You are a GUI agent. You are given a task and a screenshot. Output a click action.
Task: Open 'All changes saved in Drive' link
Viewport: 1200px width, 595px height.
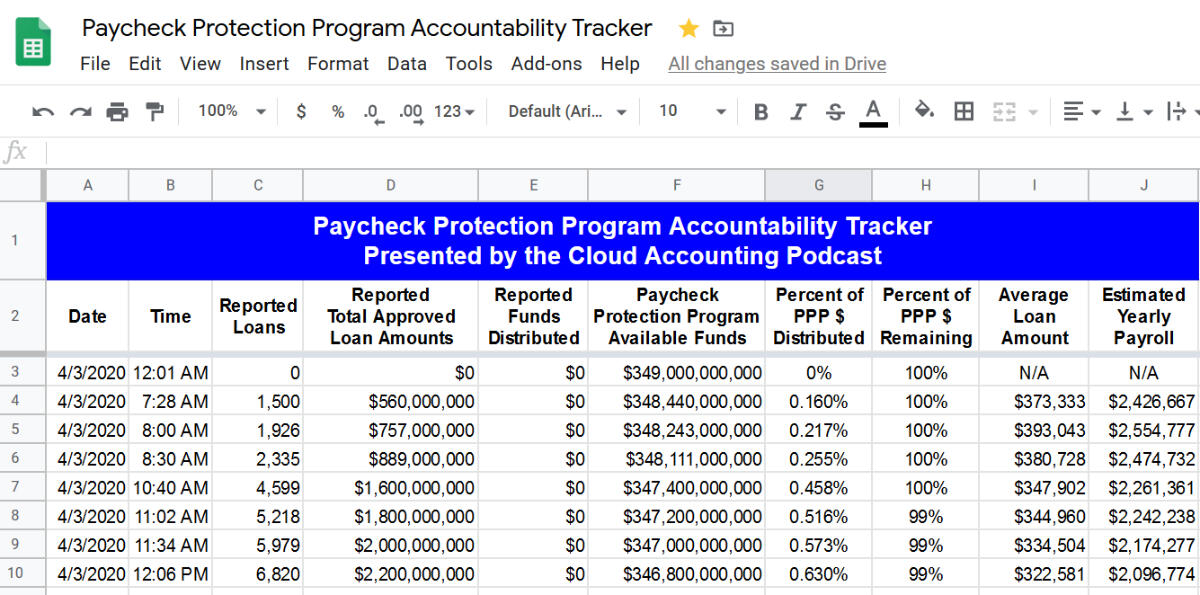[x=777, y=63]
